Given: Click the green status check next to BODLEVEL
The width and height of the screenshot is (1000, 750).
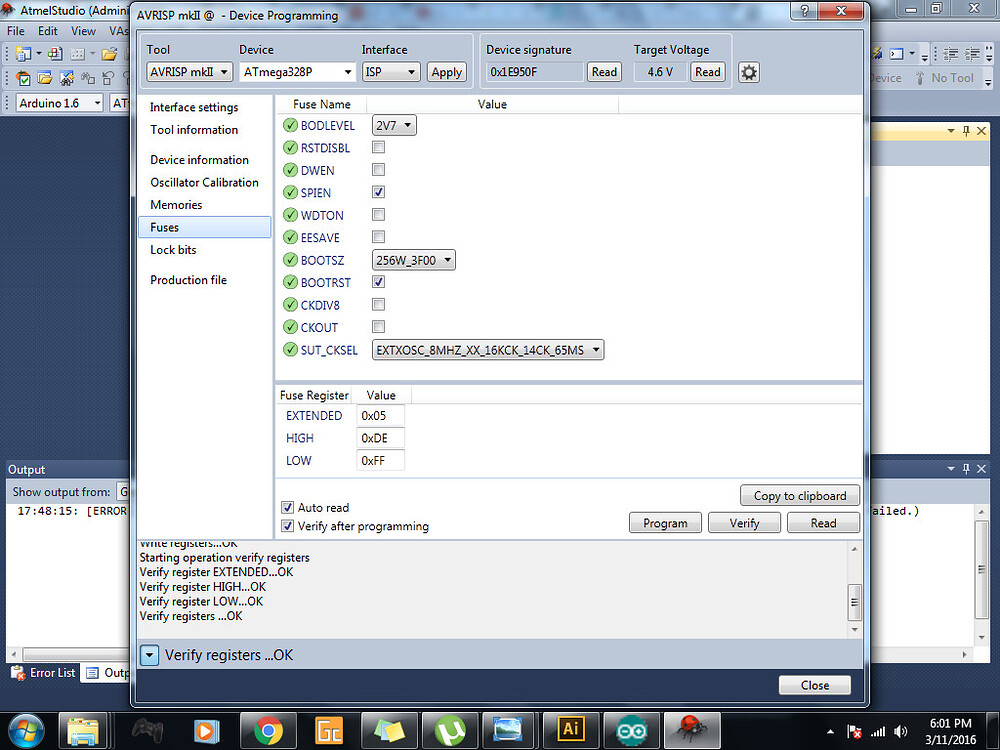Looking at the screenshot, I should point(290,124).
